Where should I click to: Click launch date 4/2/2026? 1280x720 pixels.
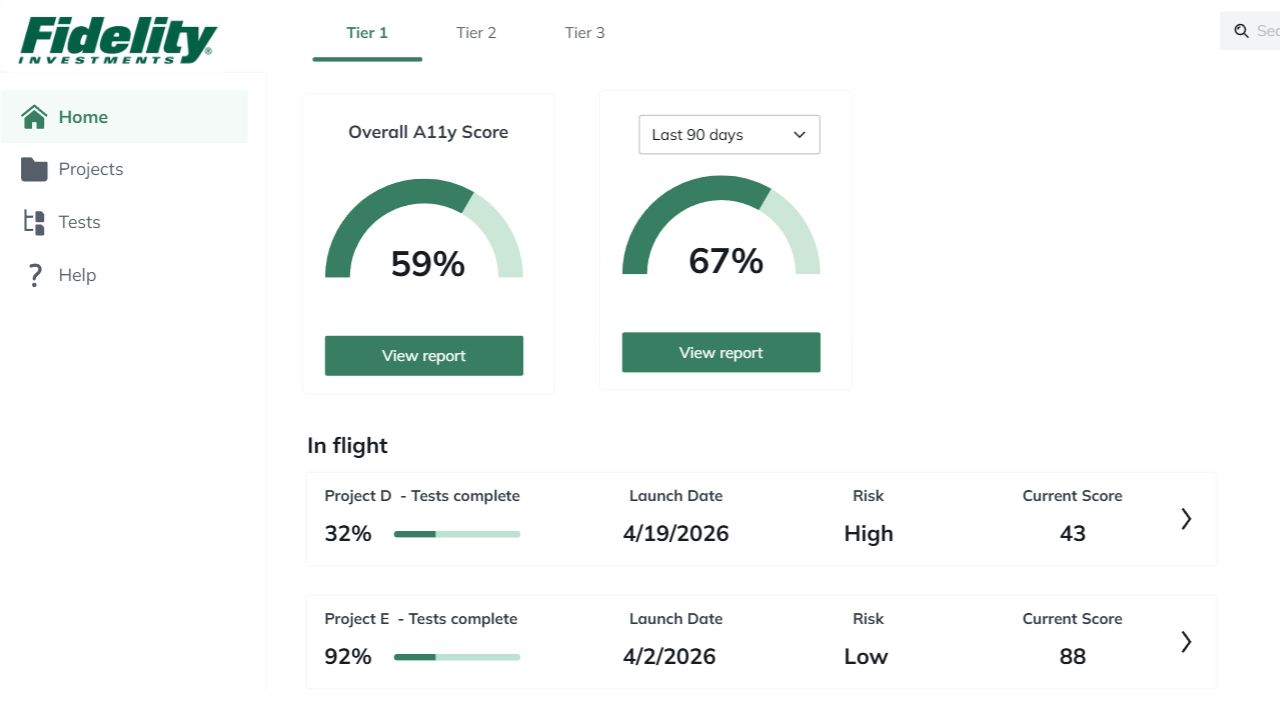[669, 657]
